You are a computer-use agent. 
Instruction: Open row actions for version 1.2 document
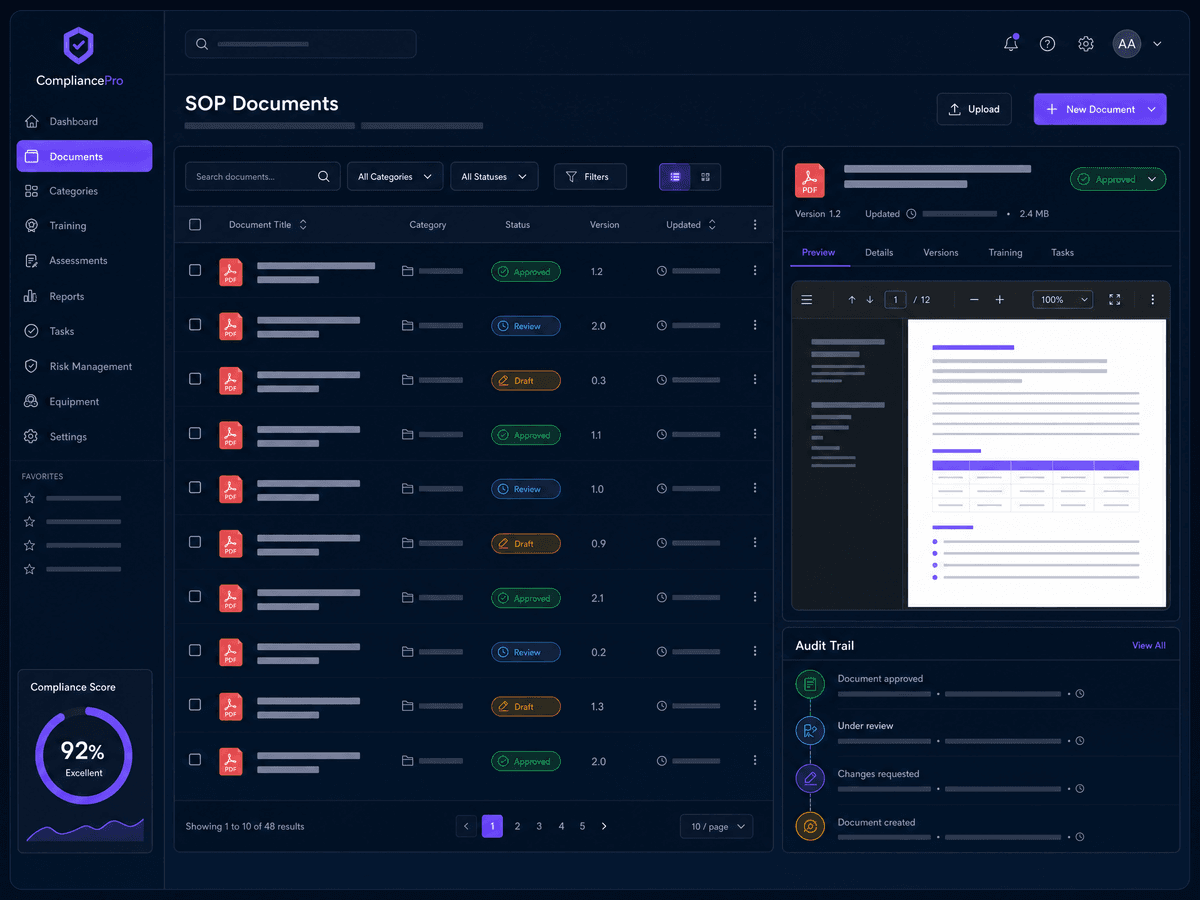755,271
